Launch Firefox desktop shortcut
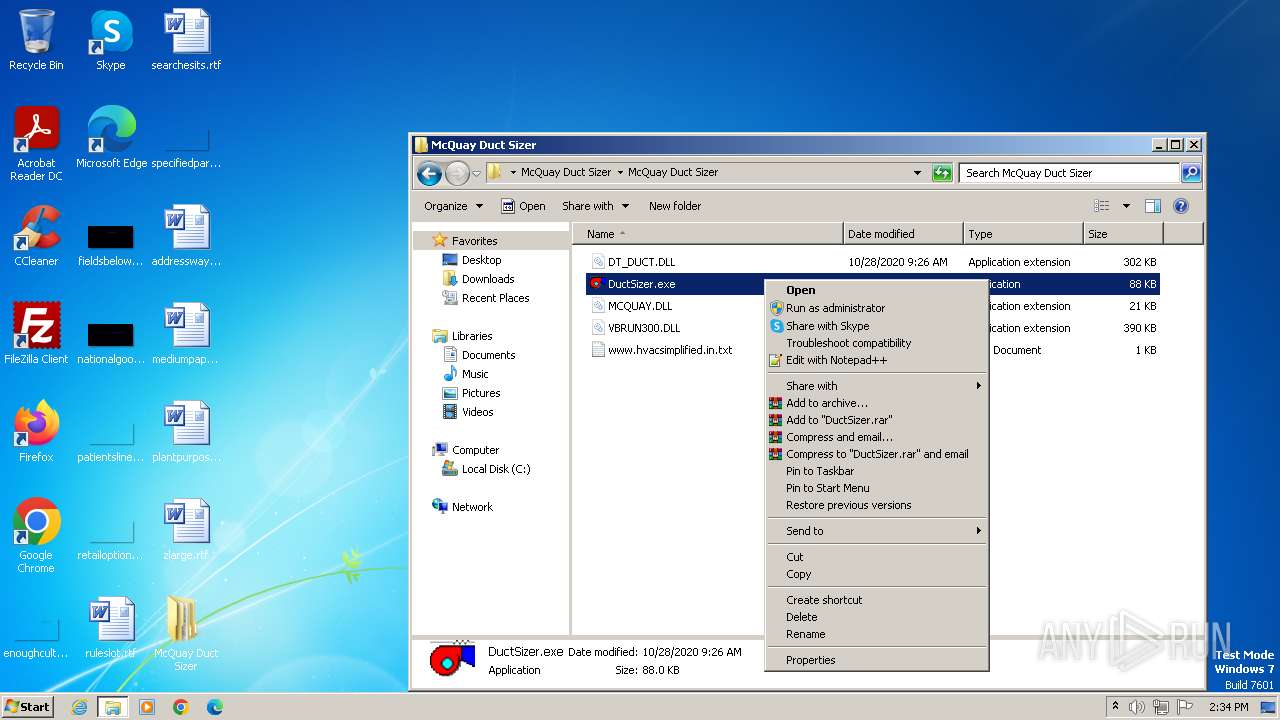Screen dimensions: 1280x720 pyautogui.click(x=36, y=432)
